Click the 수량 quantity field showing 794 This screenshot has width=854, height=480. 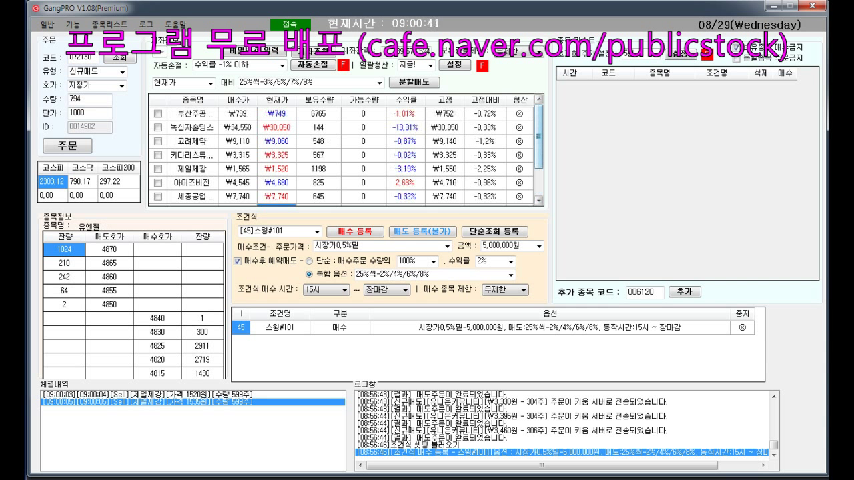tap(90, 99)
